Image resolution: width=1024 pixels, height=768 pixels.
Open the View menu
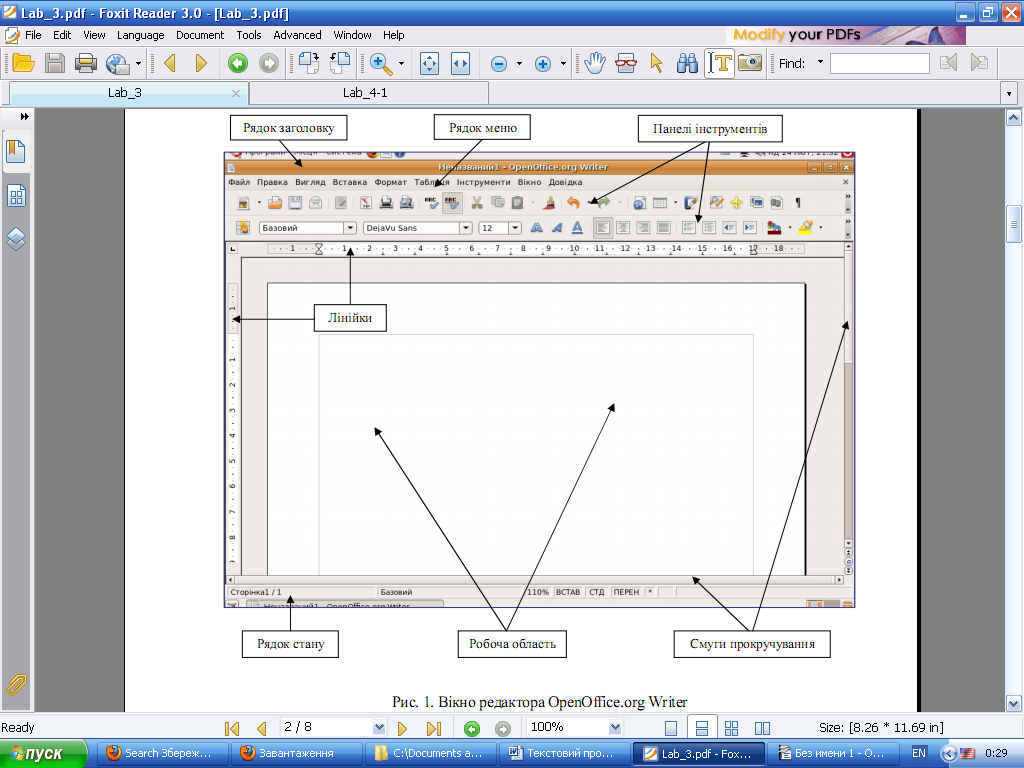tap(94, 35)
